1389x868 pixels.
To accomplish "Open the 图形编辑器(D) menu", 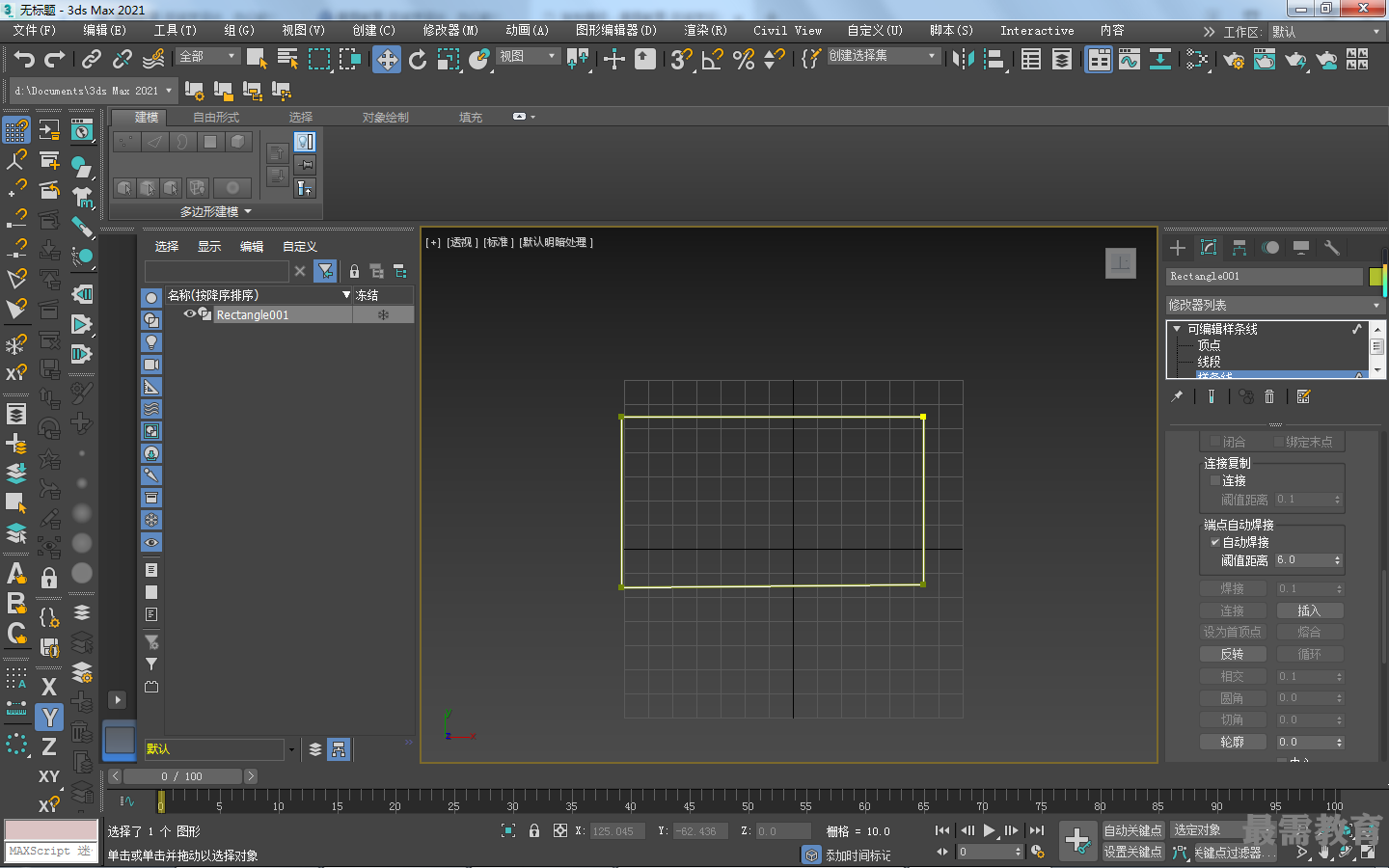I will [616, 31].
